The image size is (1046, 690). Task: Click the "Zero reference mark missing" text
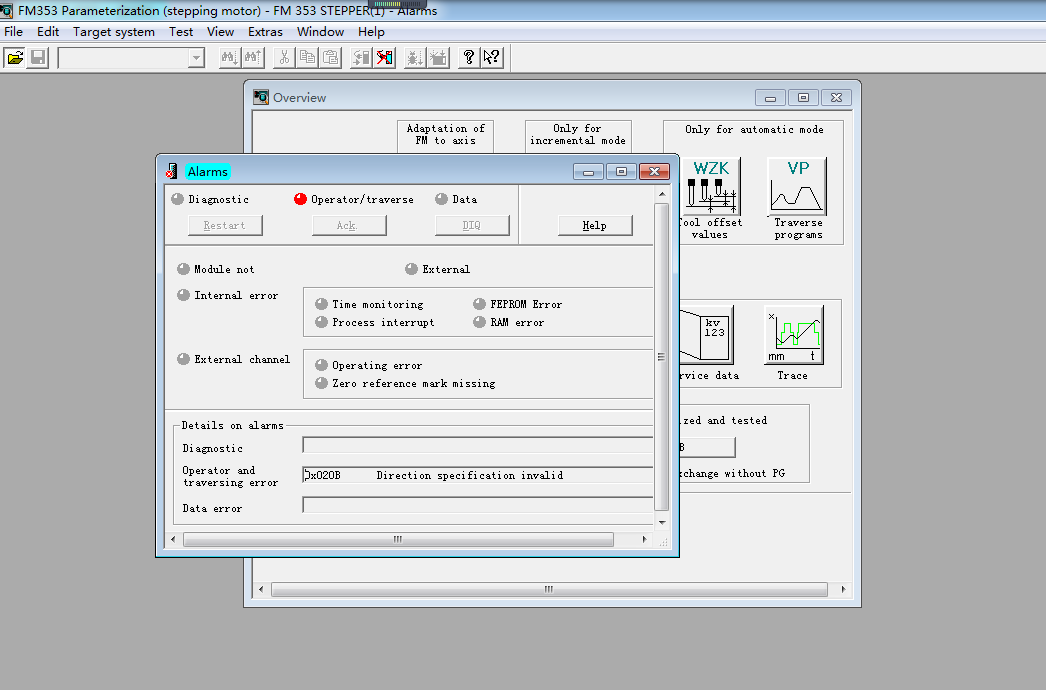pyautogui.click(x=414, y=384)
